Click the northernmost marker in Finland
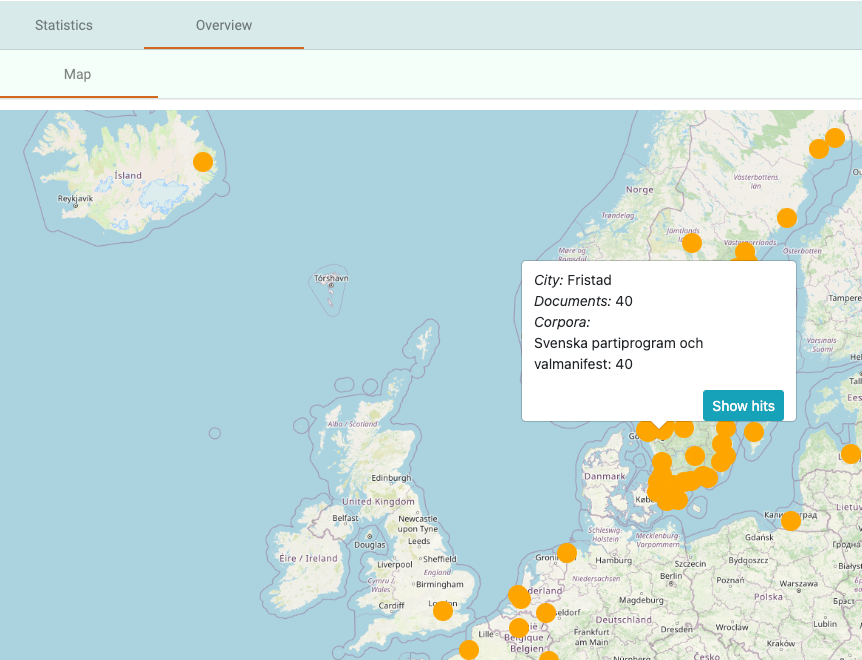The width and height of the screenshot is (862, 660). point(835,138)
